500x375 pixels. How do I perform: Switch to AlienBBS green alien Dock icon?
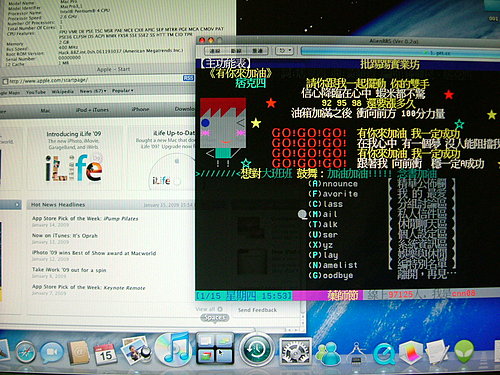[464, 352]
